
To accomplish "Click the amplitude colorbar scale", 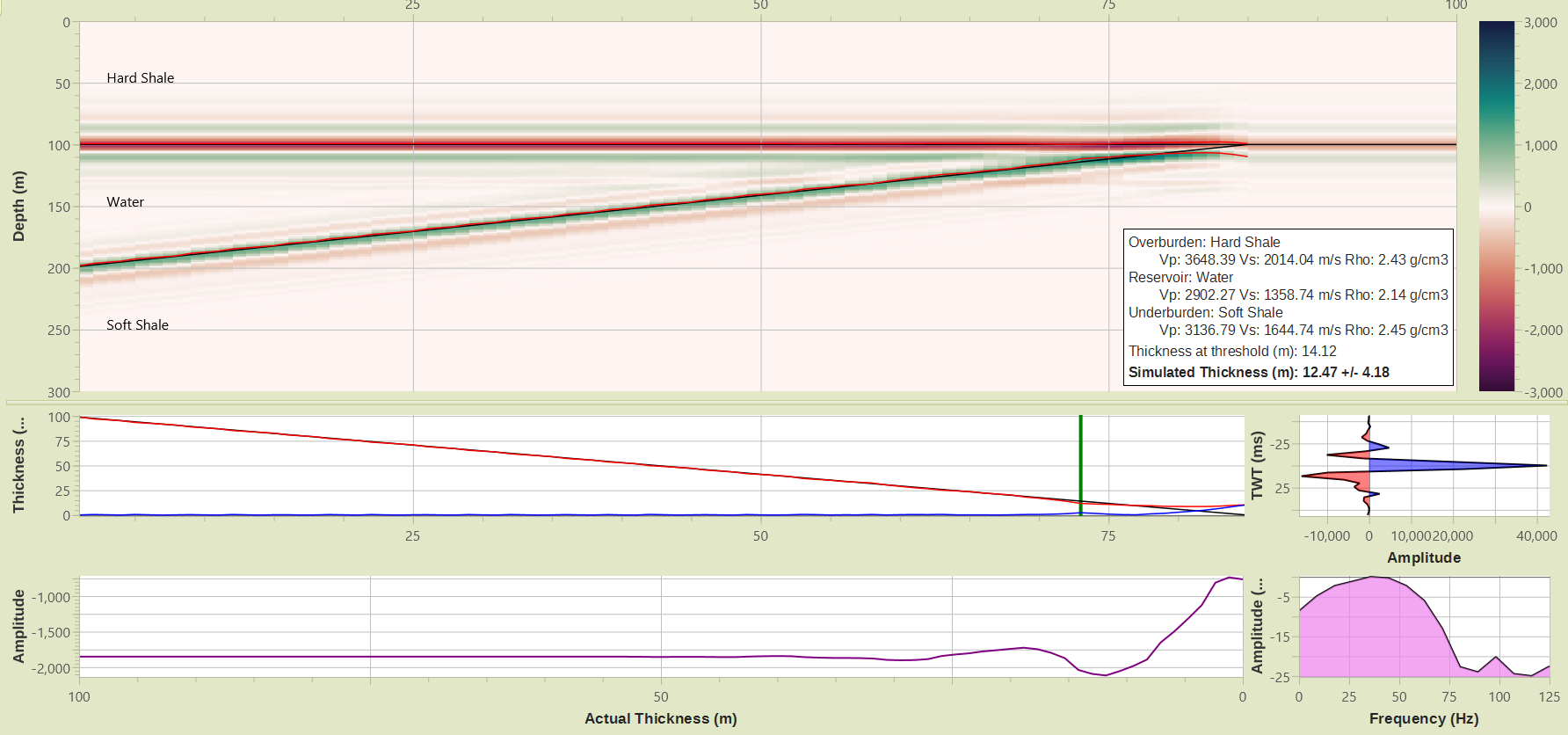I will click(1497, 207).
